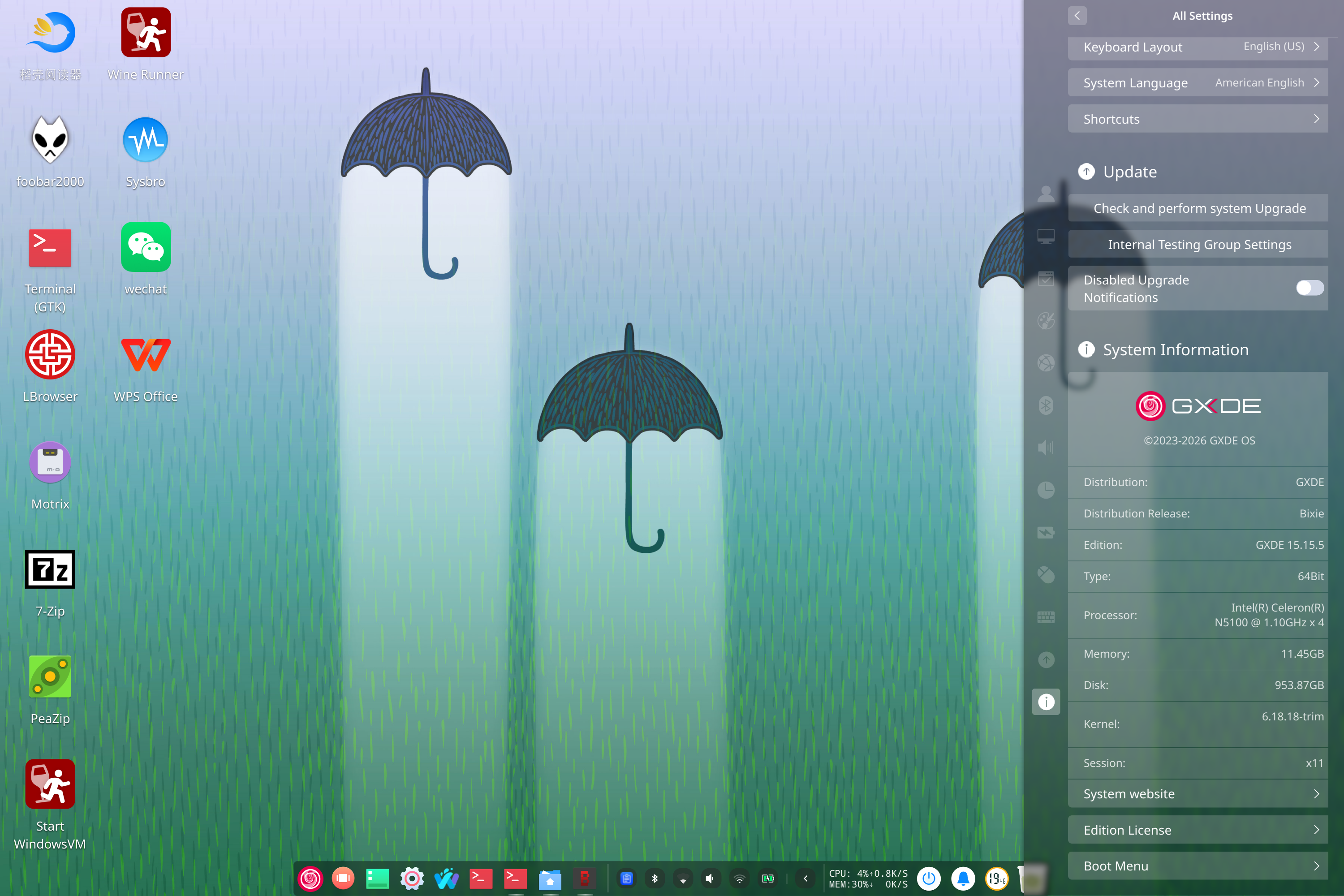Open the Wi-Fi tray icon in dock
Image resolution: width=1344 pixels, height=896 pixels.
point(740,878)
